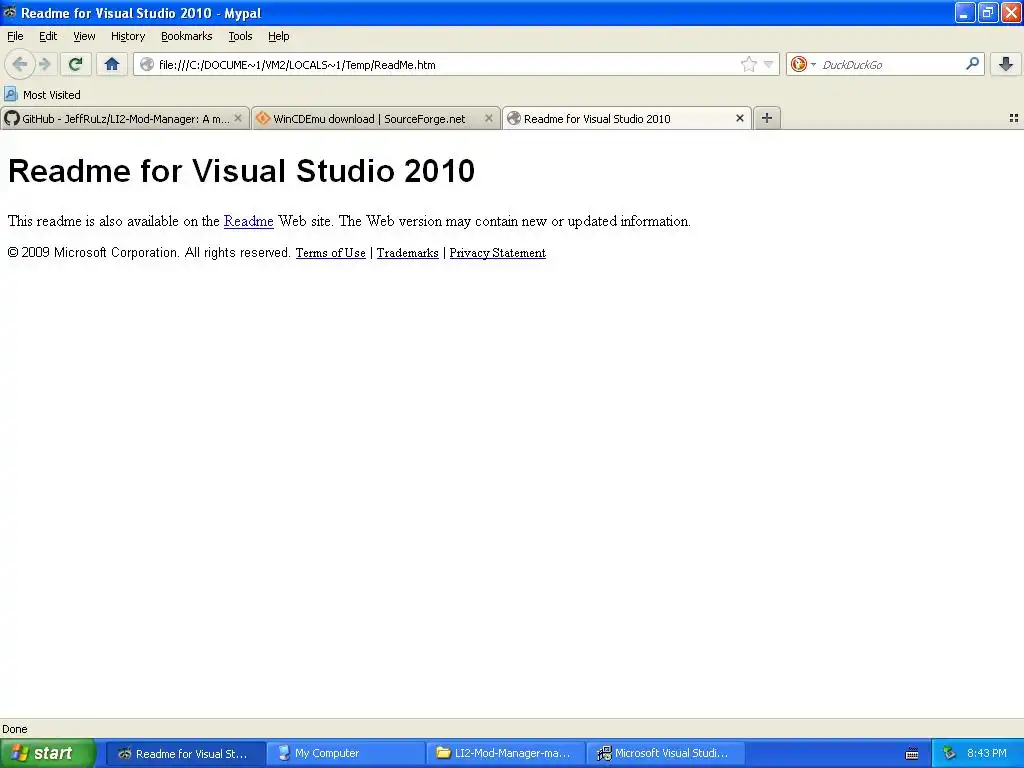Close the Readme for Visual Studio 2010 tab
The image size is (1024, 768).
pyautogui.click(x=739, y=118)
